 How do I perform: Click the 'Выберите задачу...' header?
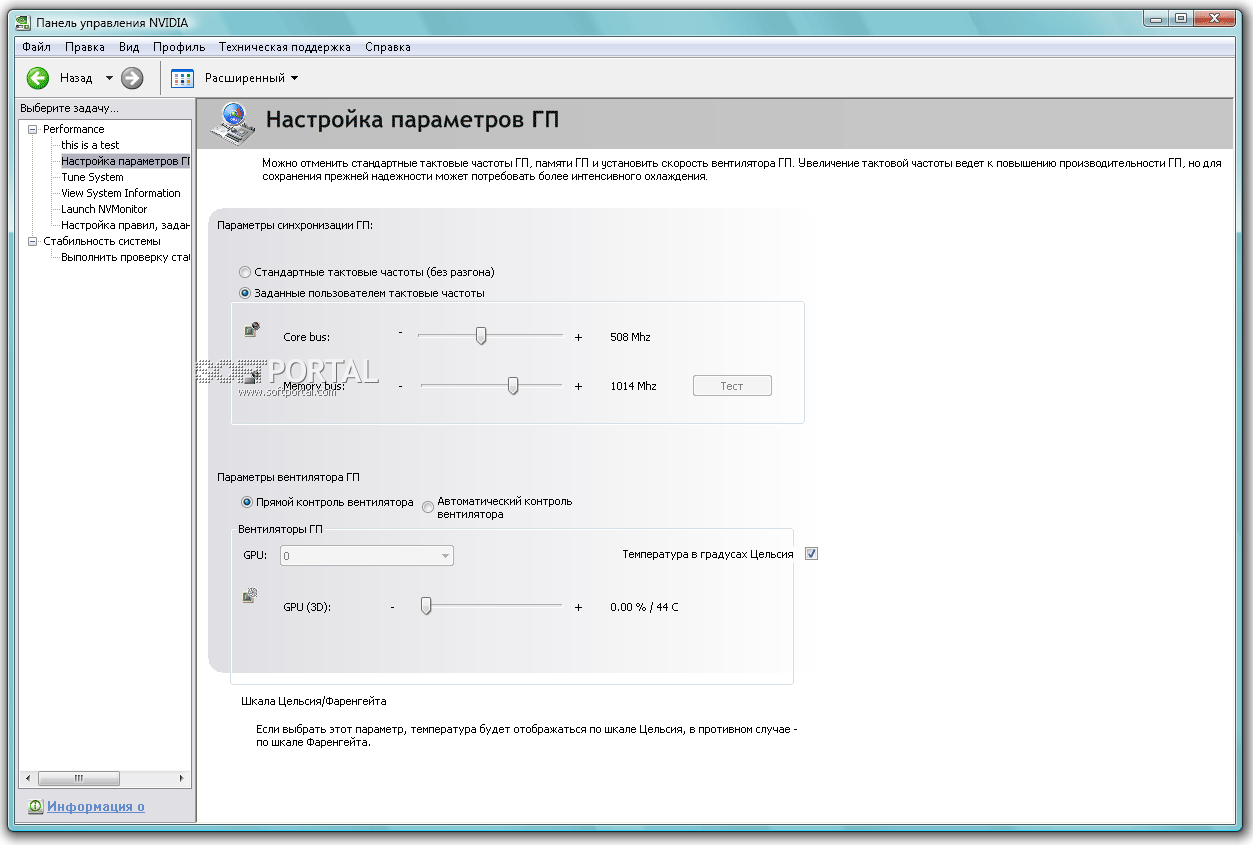pos(69,108)
